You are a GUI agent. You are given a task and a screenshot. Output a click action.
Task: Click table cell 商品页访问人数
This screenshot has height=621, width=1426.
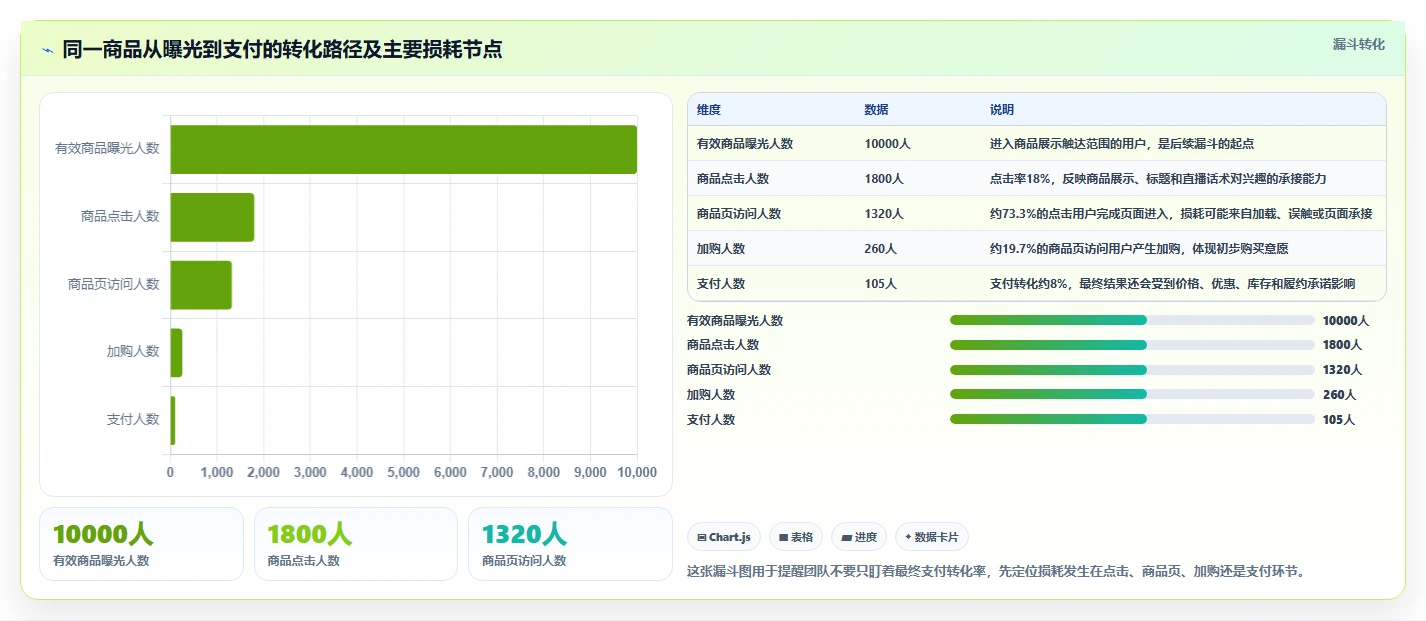pos(739,214)
